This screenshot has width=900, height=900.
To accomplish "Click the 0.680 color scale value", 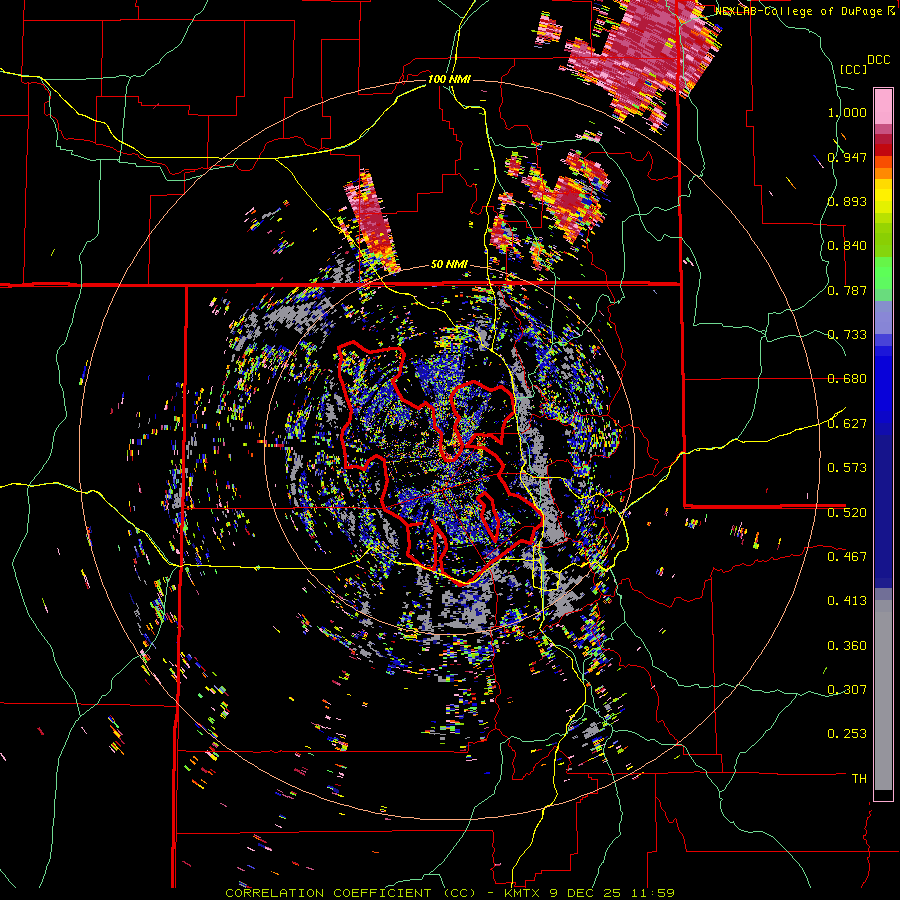I will [x=847, y=379].
